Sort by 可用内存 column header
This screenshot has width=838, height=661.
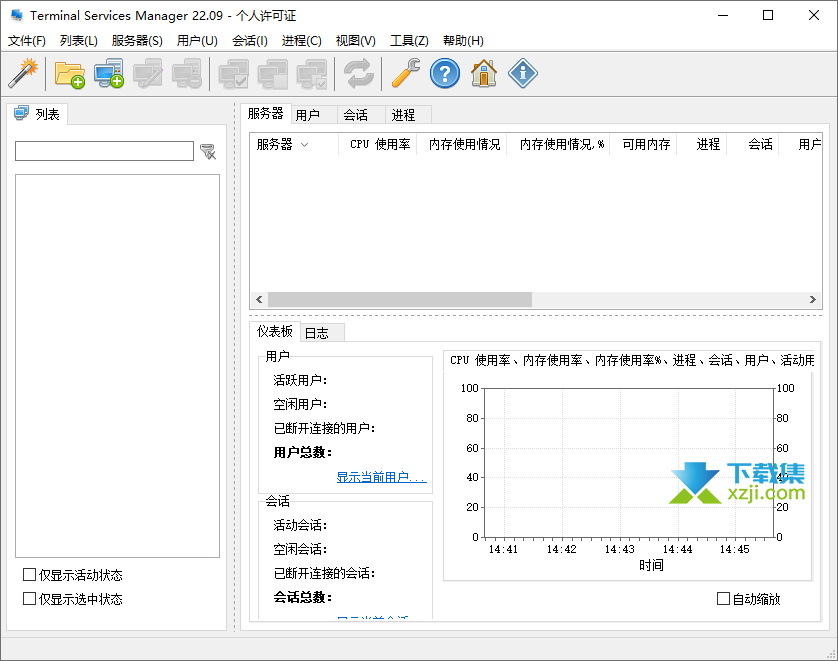tap(643, 144)
